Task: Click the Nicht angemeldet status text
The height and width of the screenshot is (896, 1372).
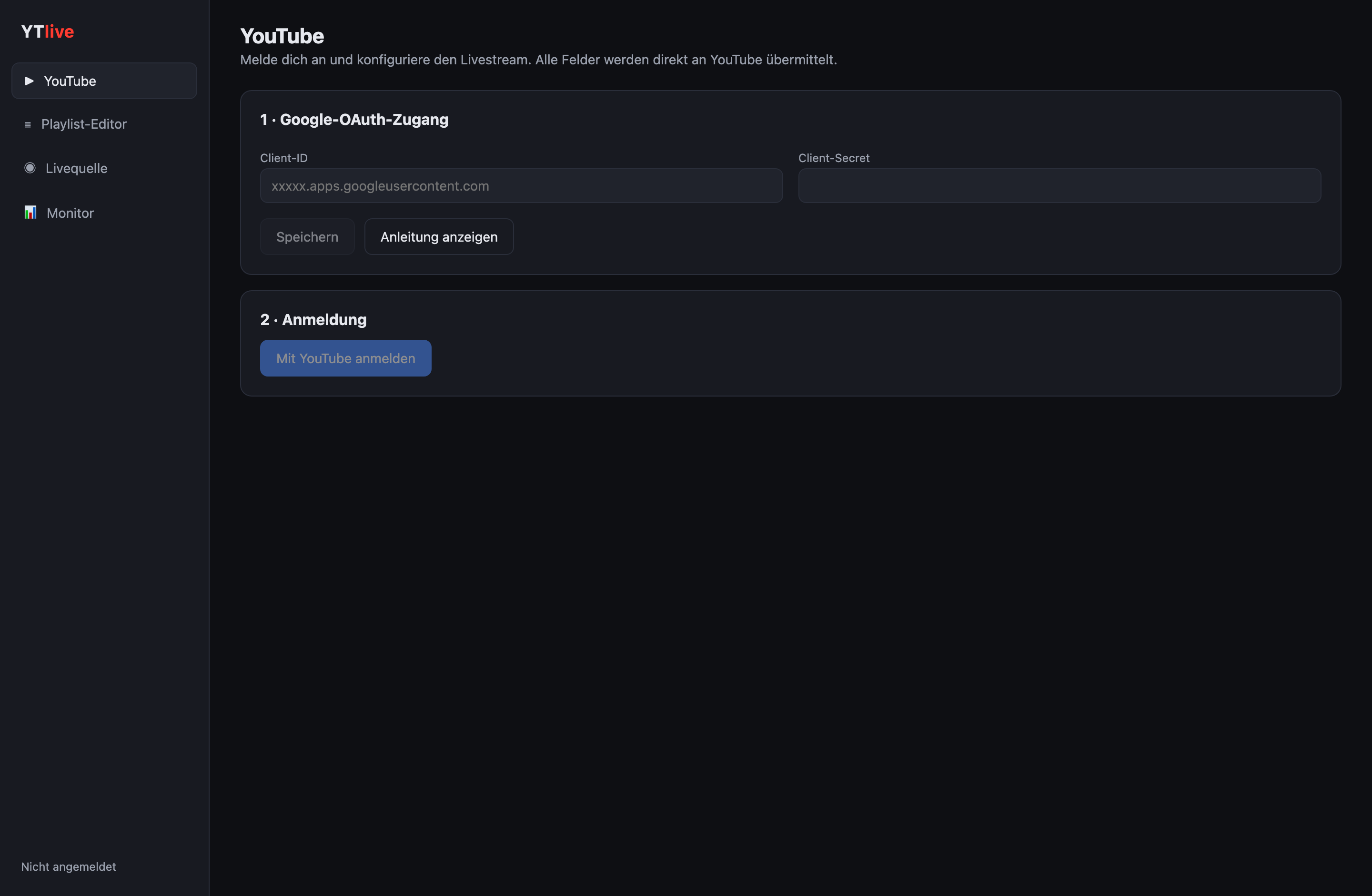Action: tap(69, 866)
